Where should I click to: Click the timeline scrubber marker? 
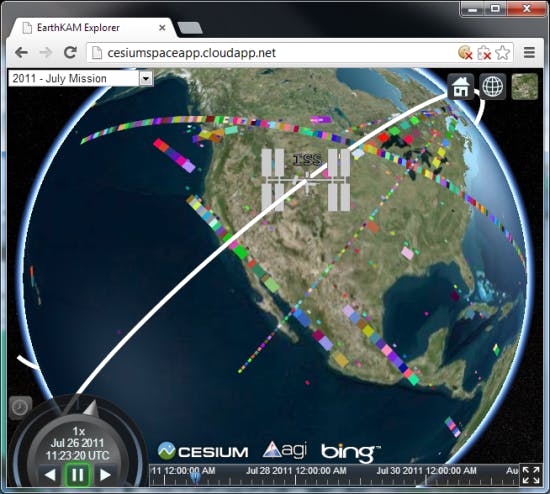(x=196, y=477)
